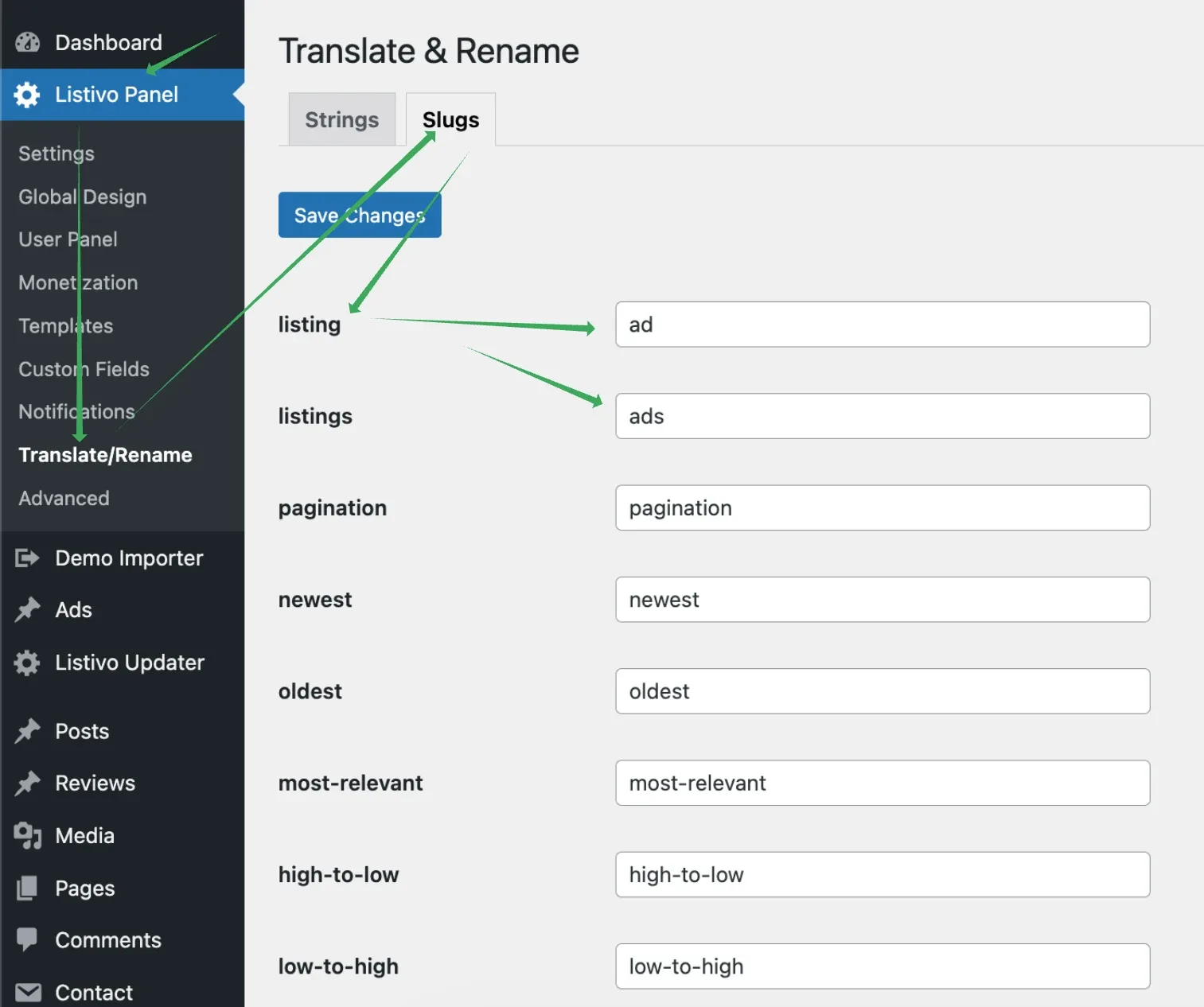
Task: Open Templates submenu
Action: pos(66,326)
